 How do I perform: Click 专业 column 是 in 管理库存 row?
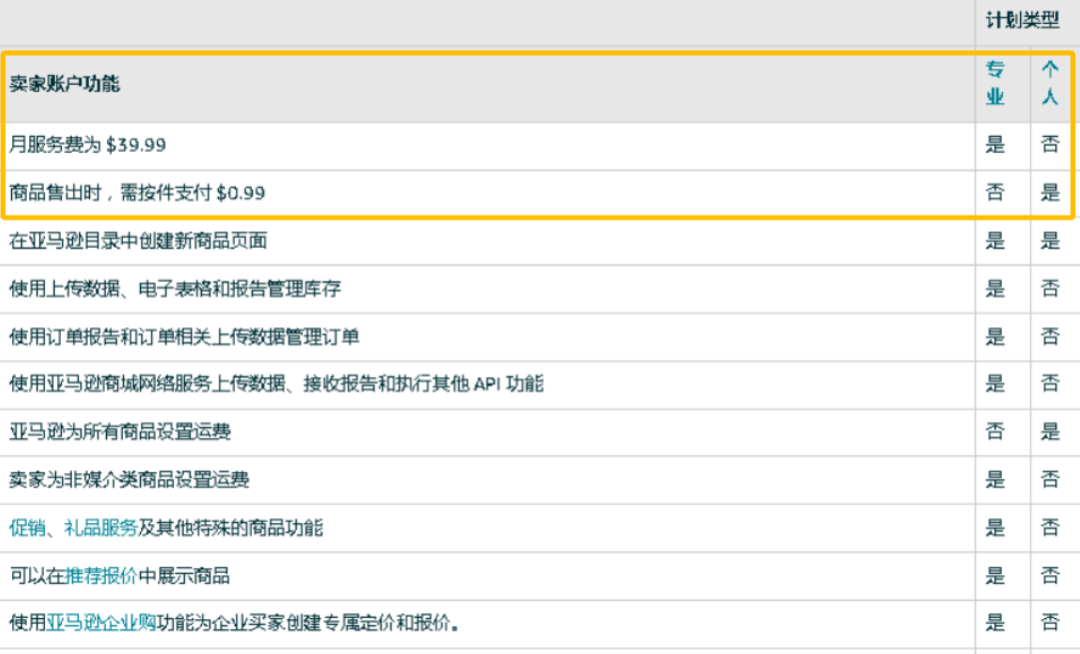995,288
